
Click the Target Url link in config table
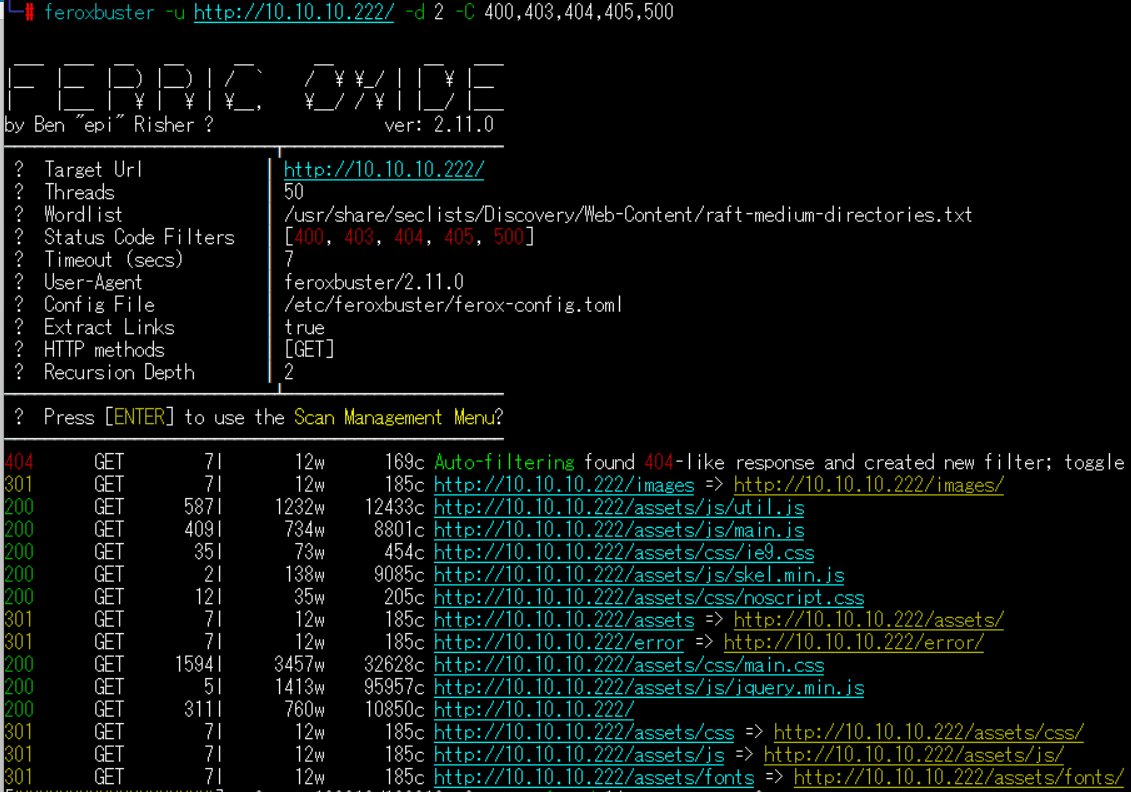click(383, 170)
